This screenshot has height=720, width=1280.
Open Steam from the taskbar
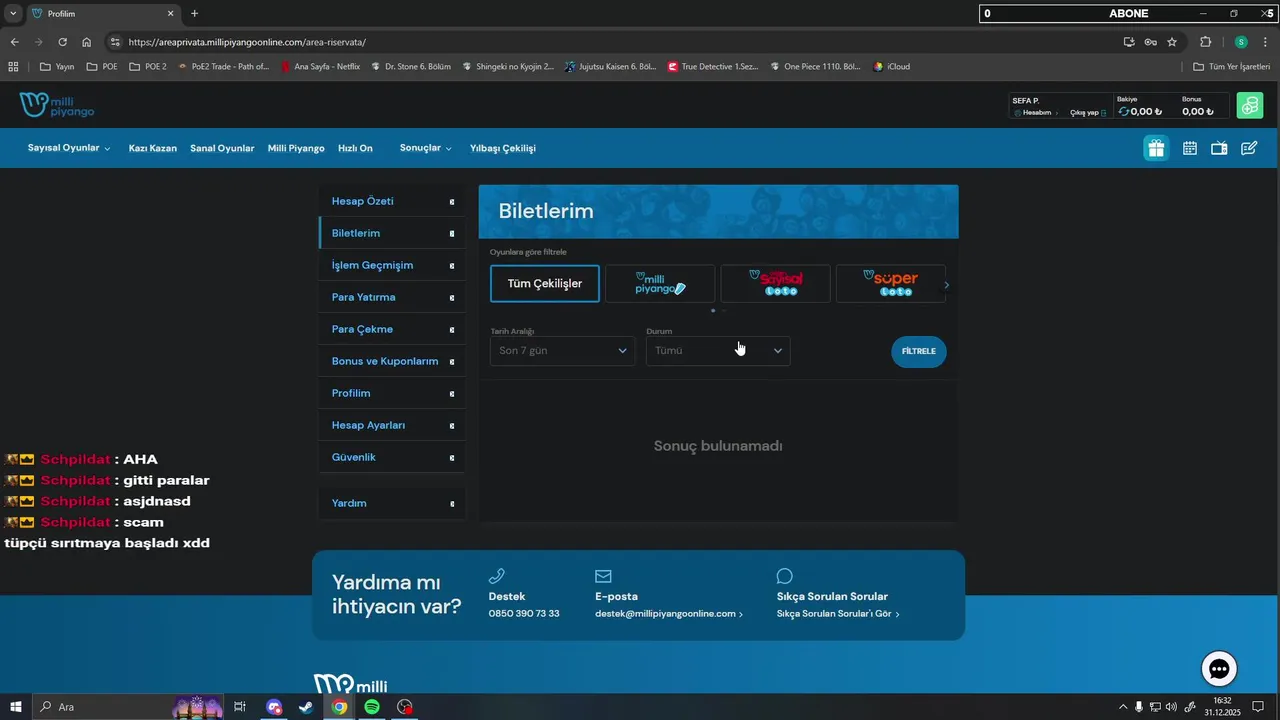(x=305, y=707)
